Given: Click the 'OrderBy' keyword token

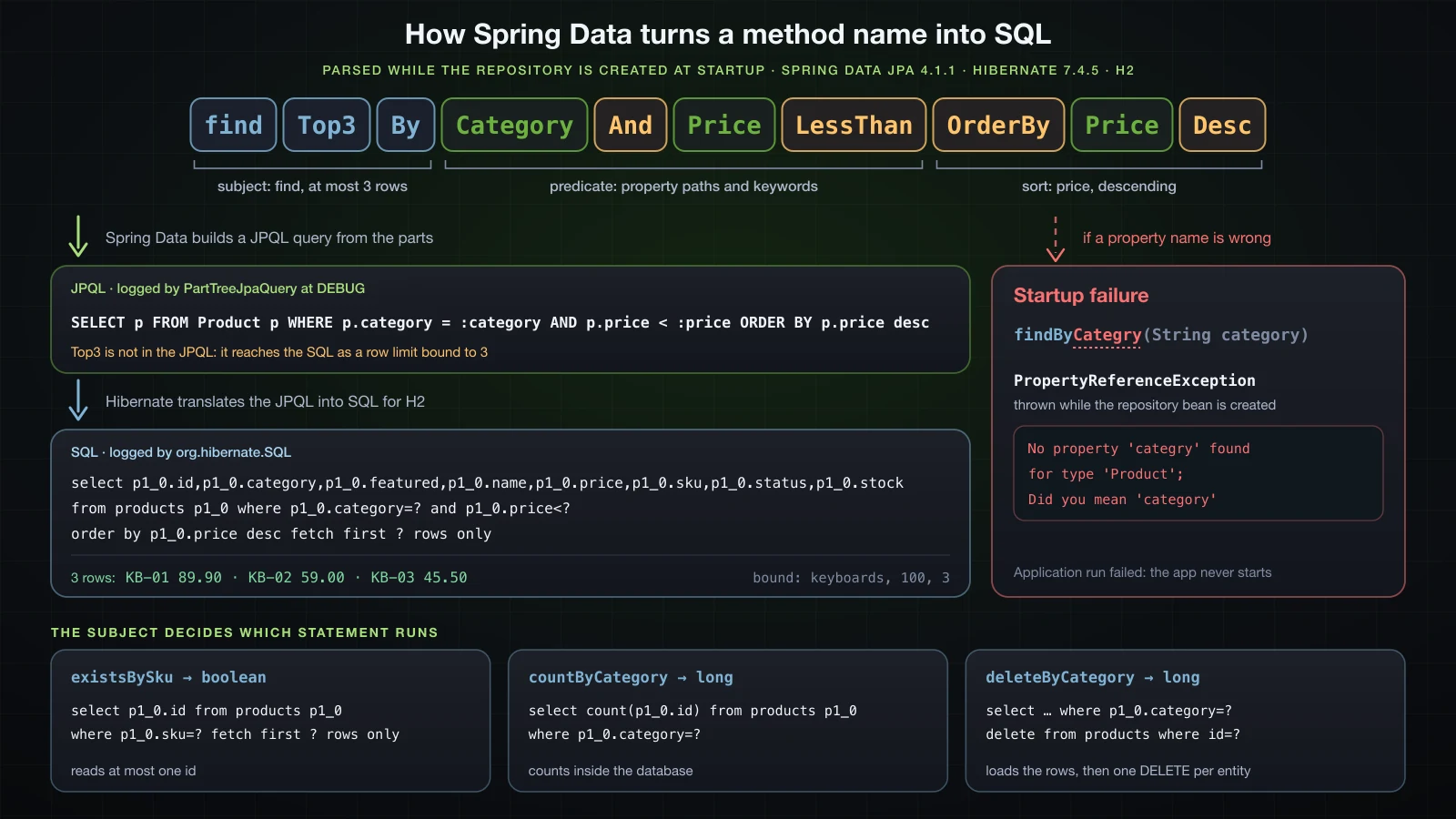Looking at the screenshot, I should click(998, 125).
